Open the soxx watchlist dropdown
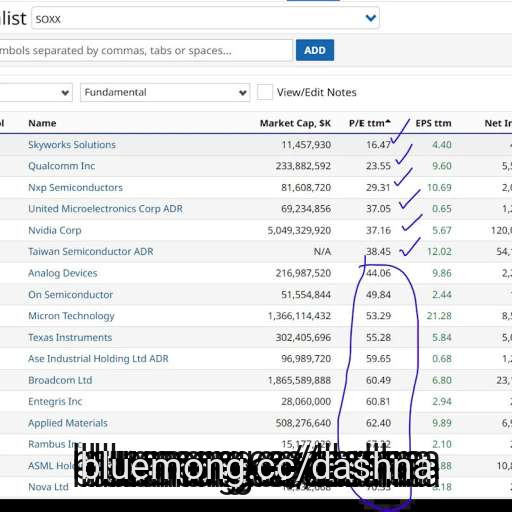This screenshot has height=512, width=512. coord(205,18)
